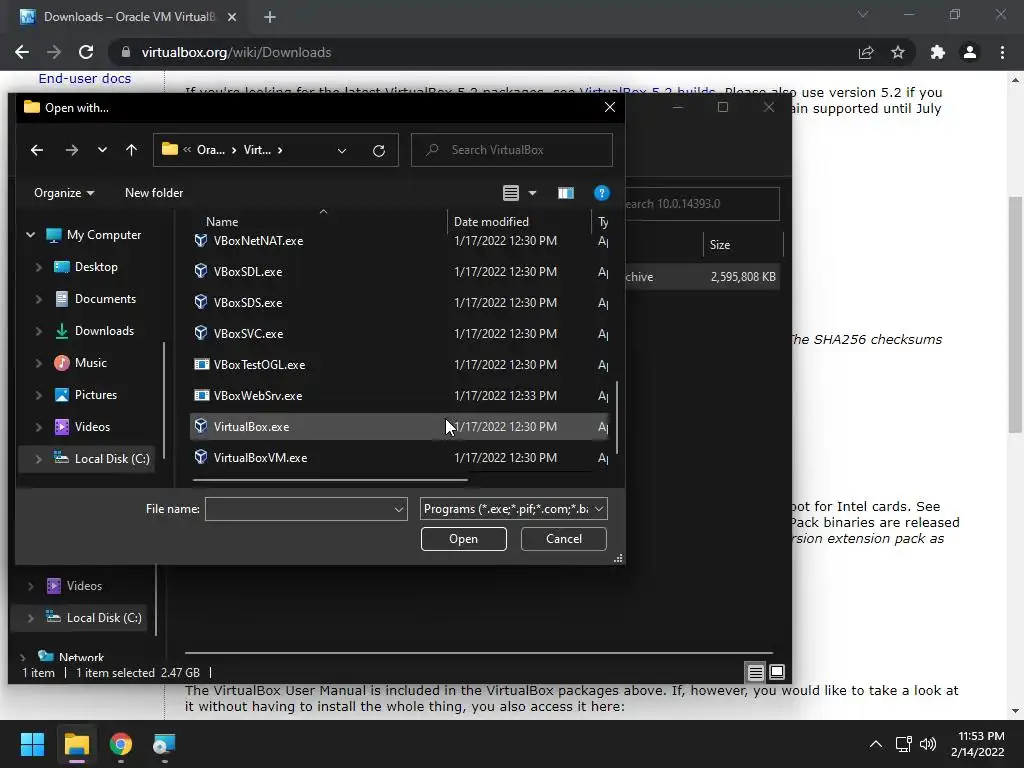Change view layout icon in dialog
Image resolution: width=1024 pixels, height=768 pixels.
click(511, 193)
